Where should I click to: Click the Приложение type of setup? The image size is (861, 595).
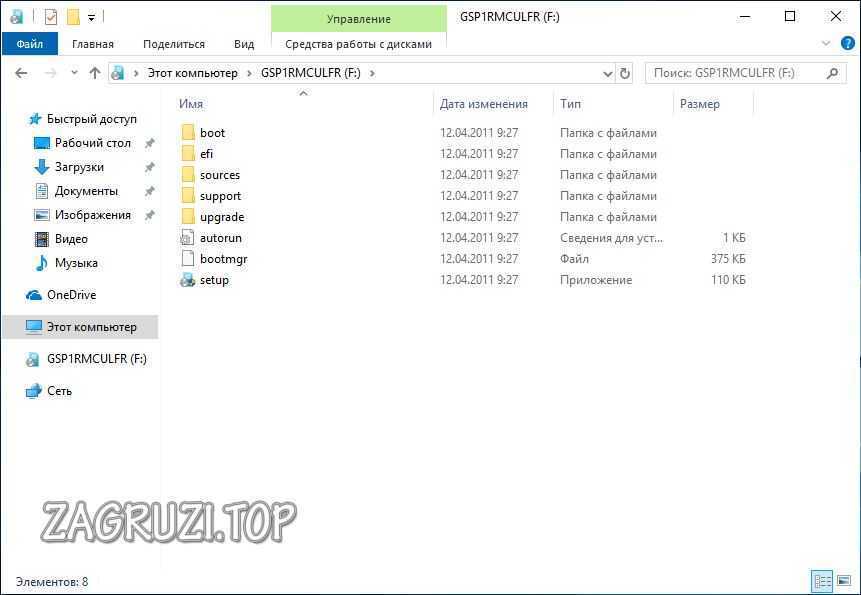[596, 280]
